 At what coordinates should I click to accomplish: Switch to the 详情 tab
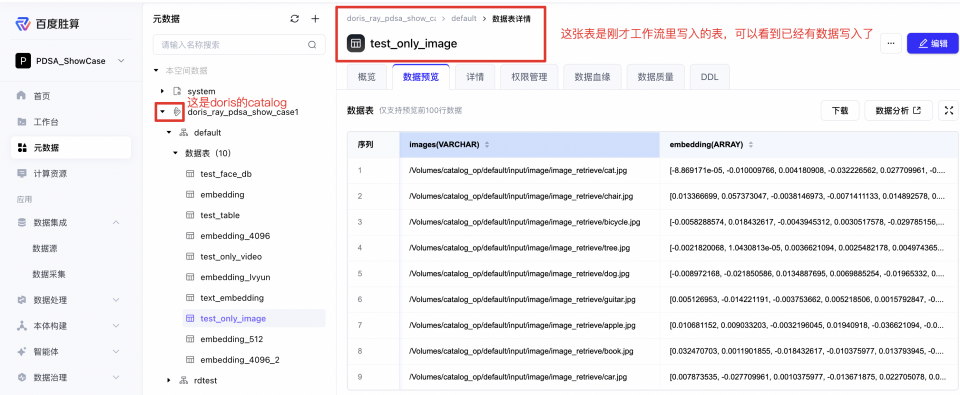click(475, 77)
